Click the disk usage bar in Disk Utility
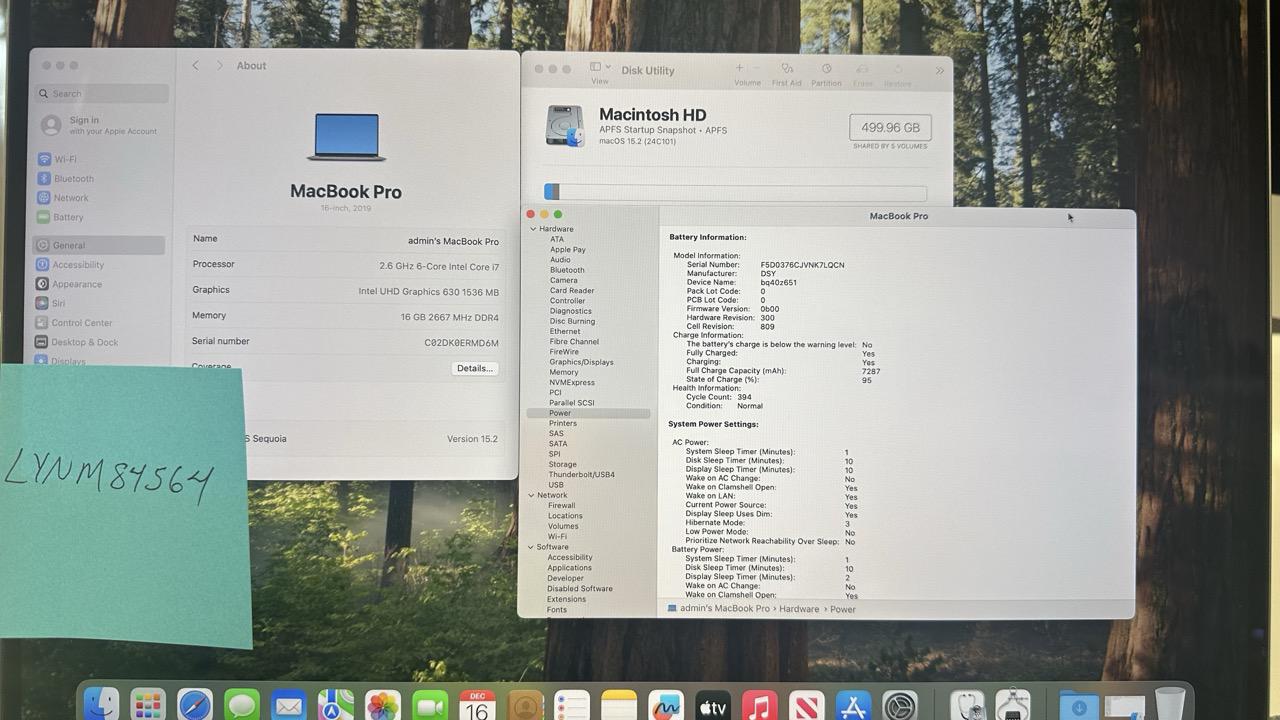Viewport: 1280px width, 720px height. click(735, 192)
